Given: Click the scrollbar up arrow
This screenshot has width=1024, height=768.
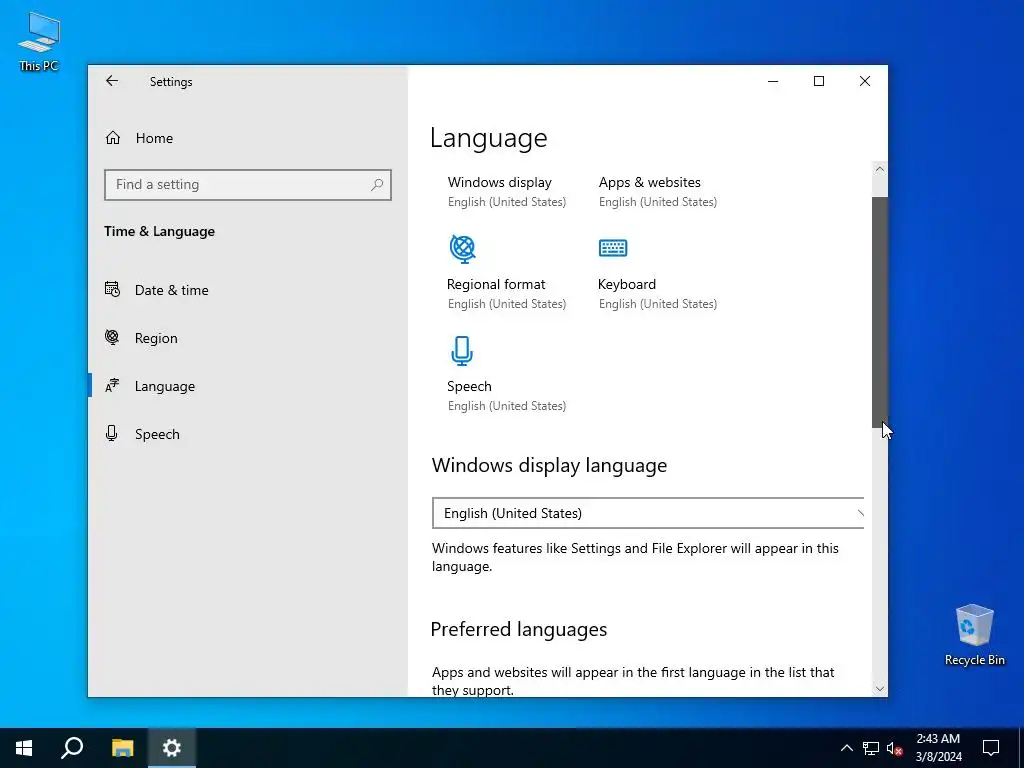Looking at the screenshot, I should coord(880,169).
